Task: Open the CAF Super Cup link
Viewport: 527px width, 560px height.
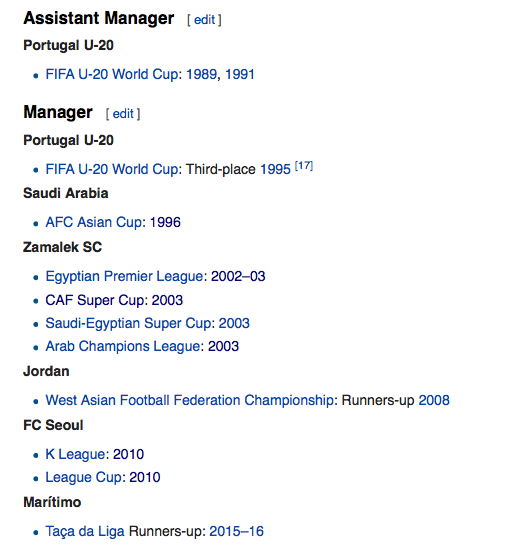Action: pyautogui.click(x=94, y=300)
